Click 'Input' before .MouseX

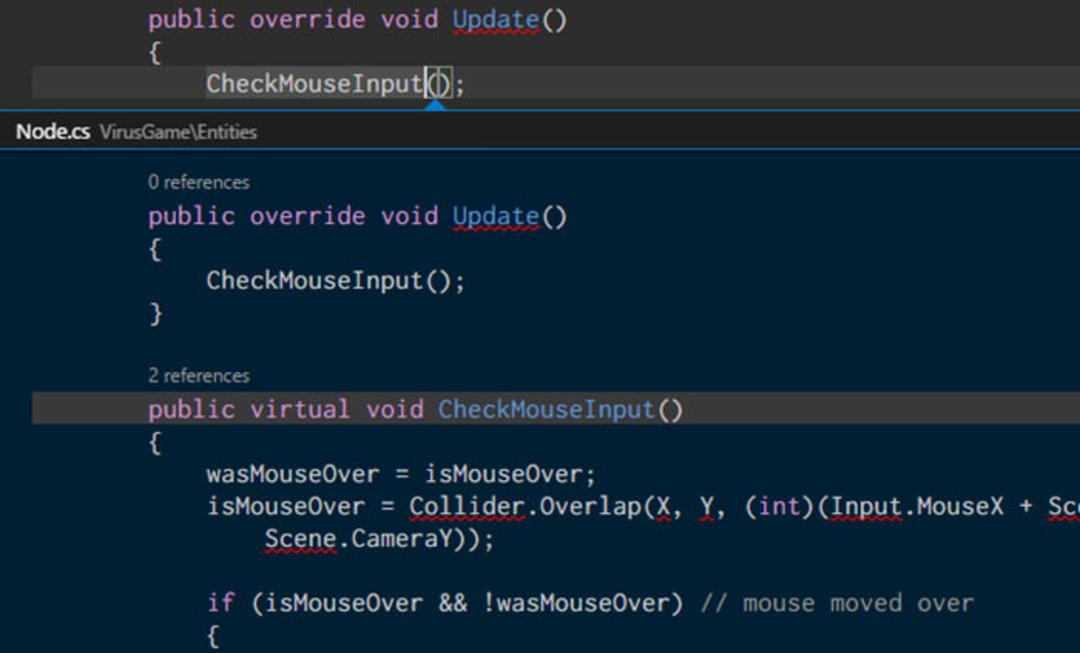(866, 507)
